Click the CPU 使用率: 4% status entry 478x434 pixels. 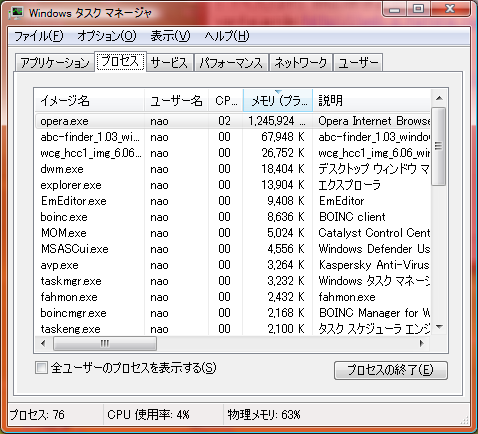tap(148, 415)
